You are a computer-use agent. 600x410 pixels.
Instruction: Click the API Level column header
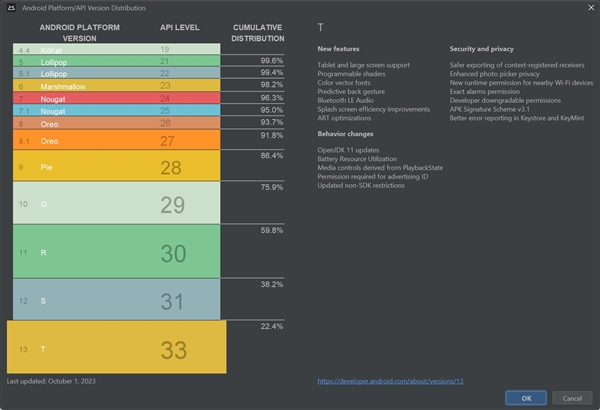pyautogui.click(x=179, y=28)
